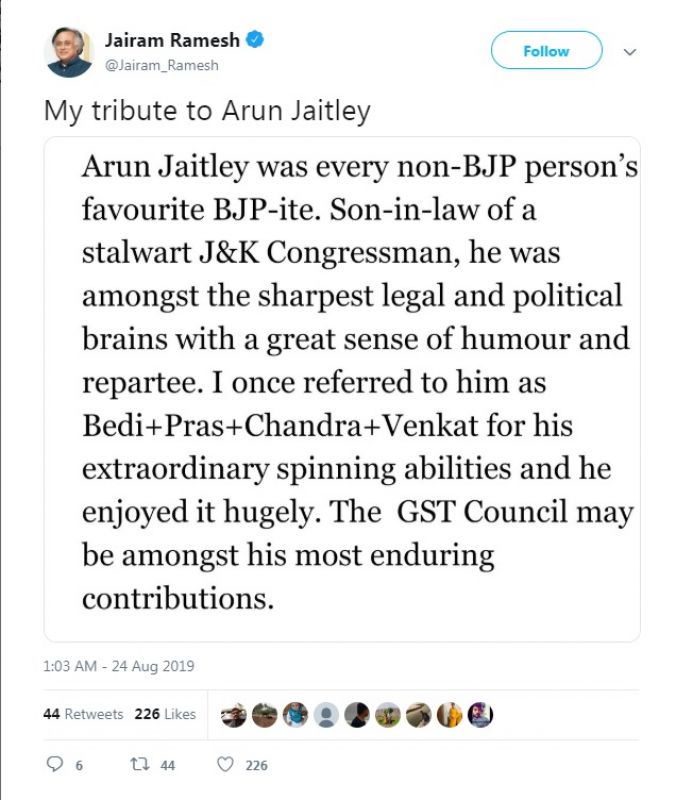
Task: Click the reply count number 6
Action: pyautogui.click(x=78, y=766)
